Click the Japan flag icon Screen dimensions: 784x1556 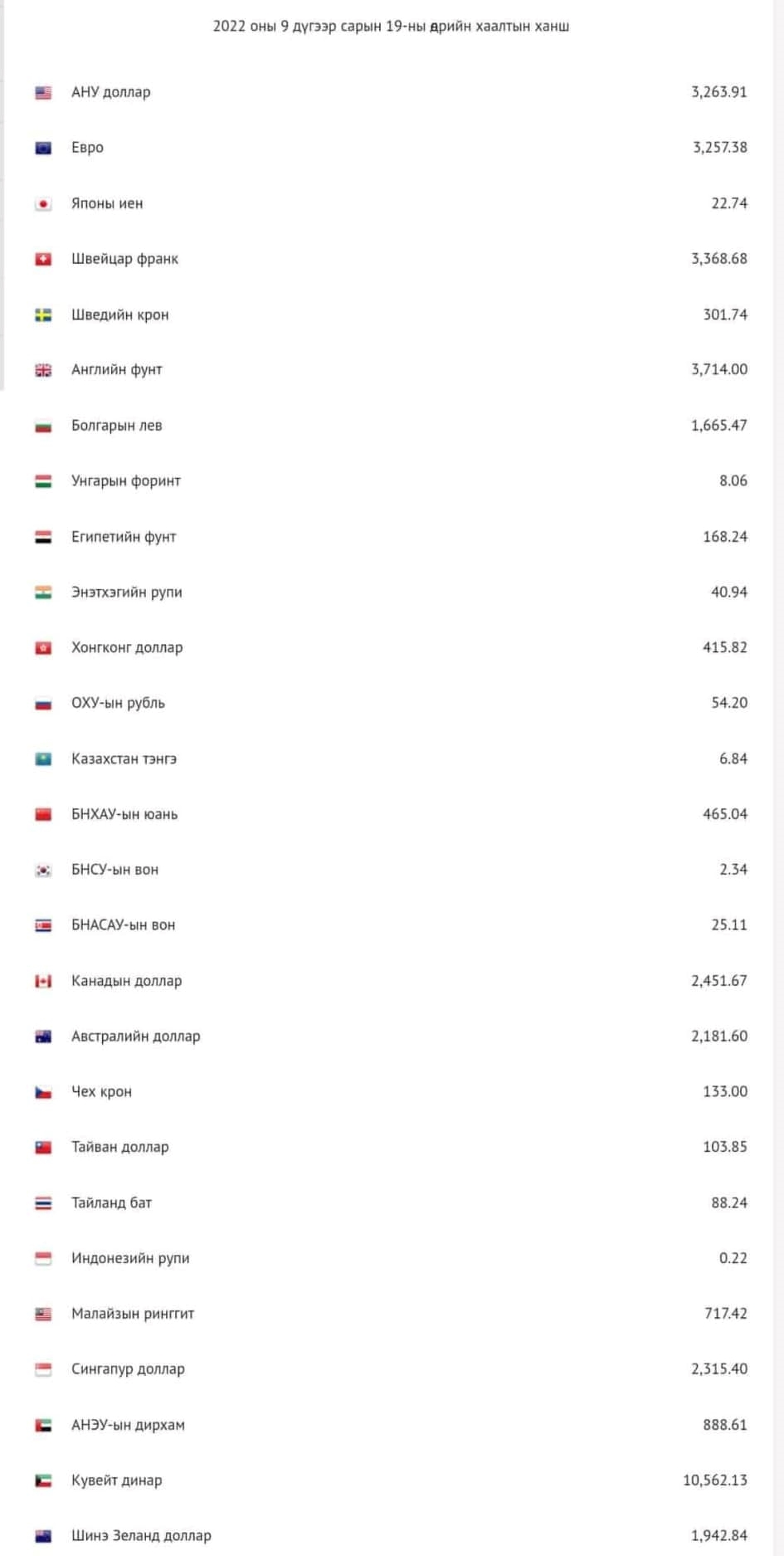(43, 204)
